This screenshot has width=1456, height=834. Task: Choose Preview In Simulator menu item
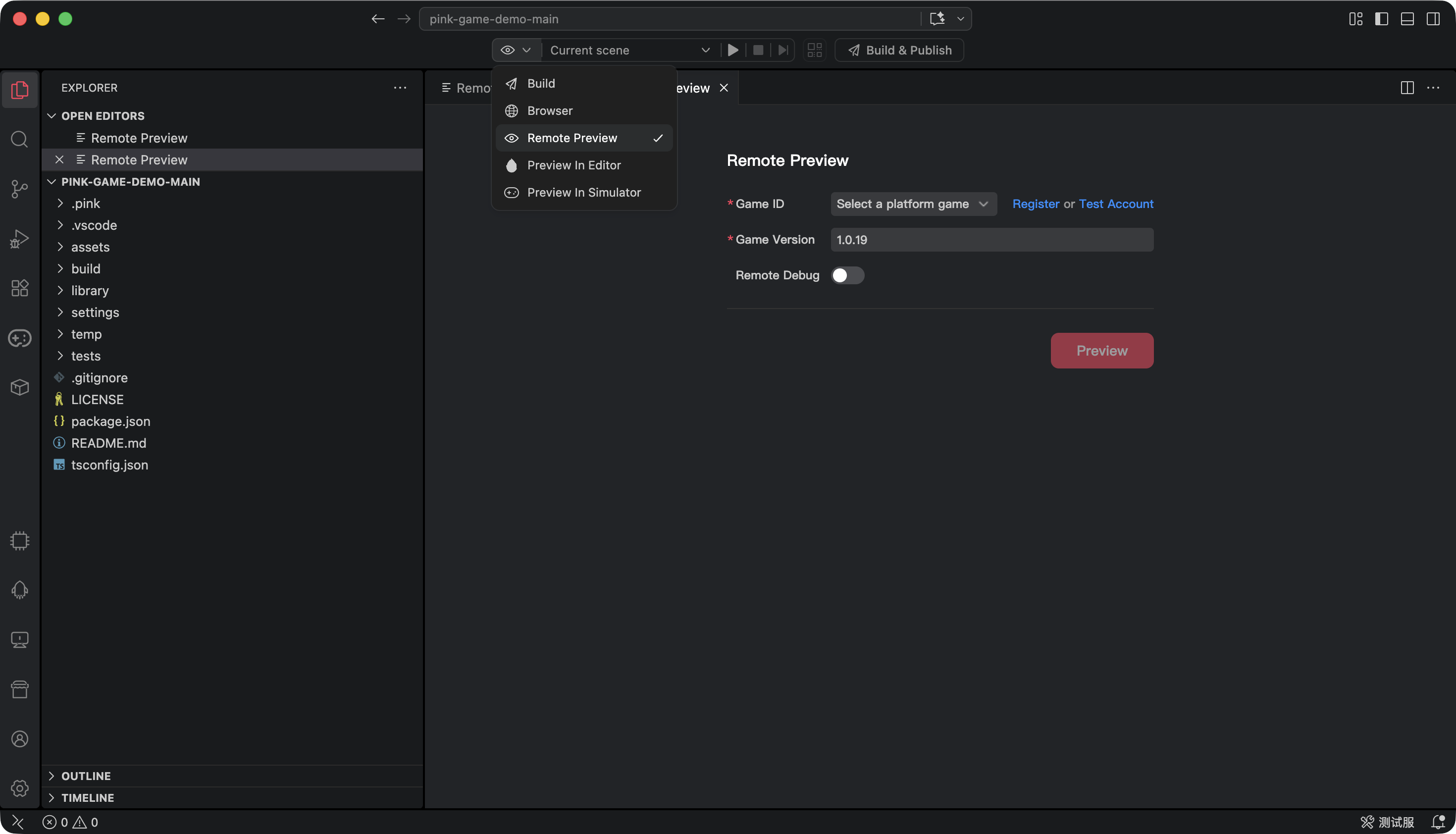[584, 193]
